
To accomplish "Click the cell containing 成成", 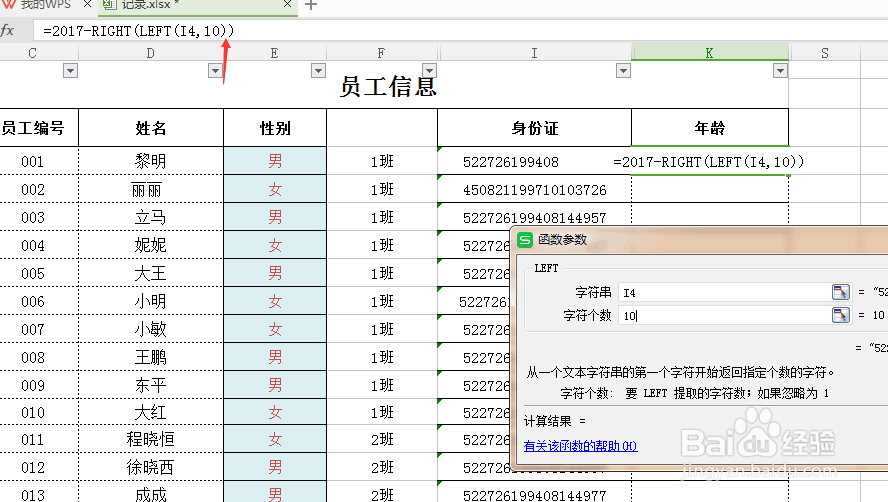I will [x=151, y=494].
